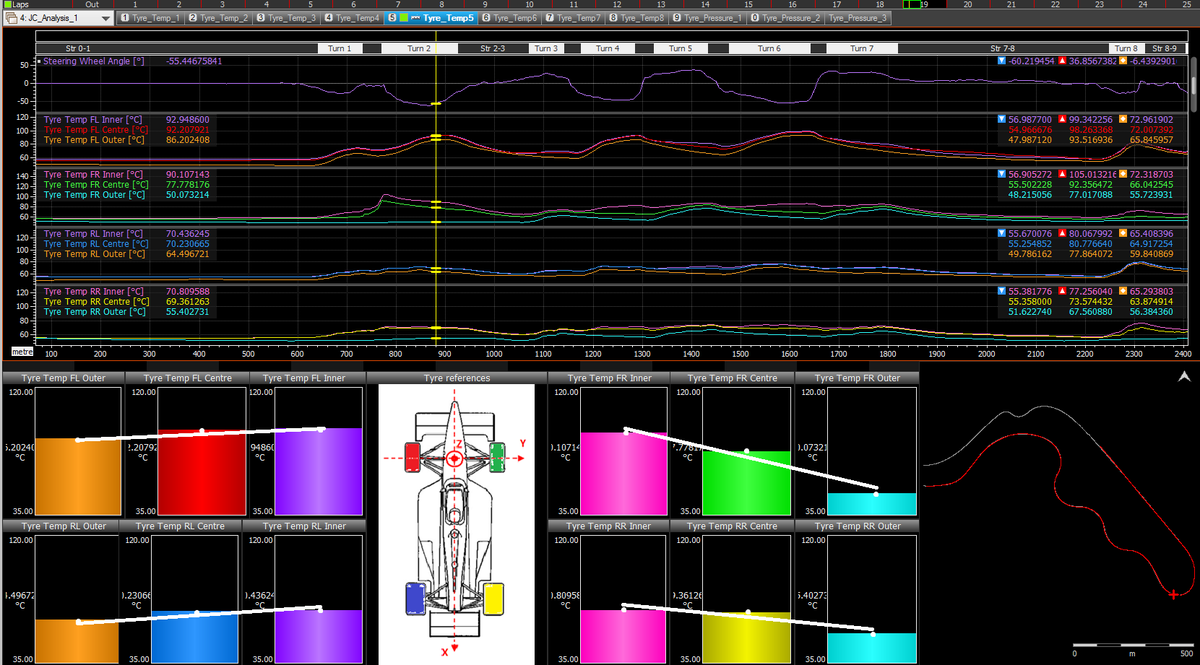
Task: Open the JC_Analysis_1 workbook dropdown
Action: click(x=58, y=18)
